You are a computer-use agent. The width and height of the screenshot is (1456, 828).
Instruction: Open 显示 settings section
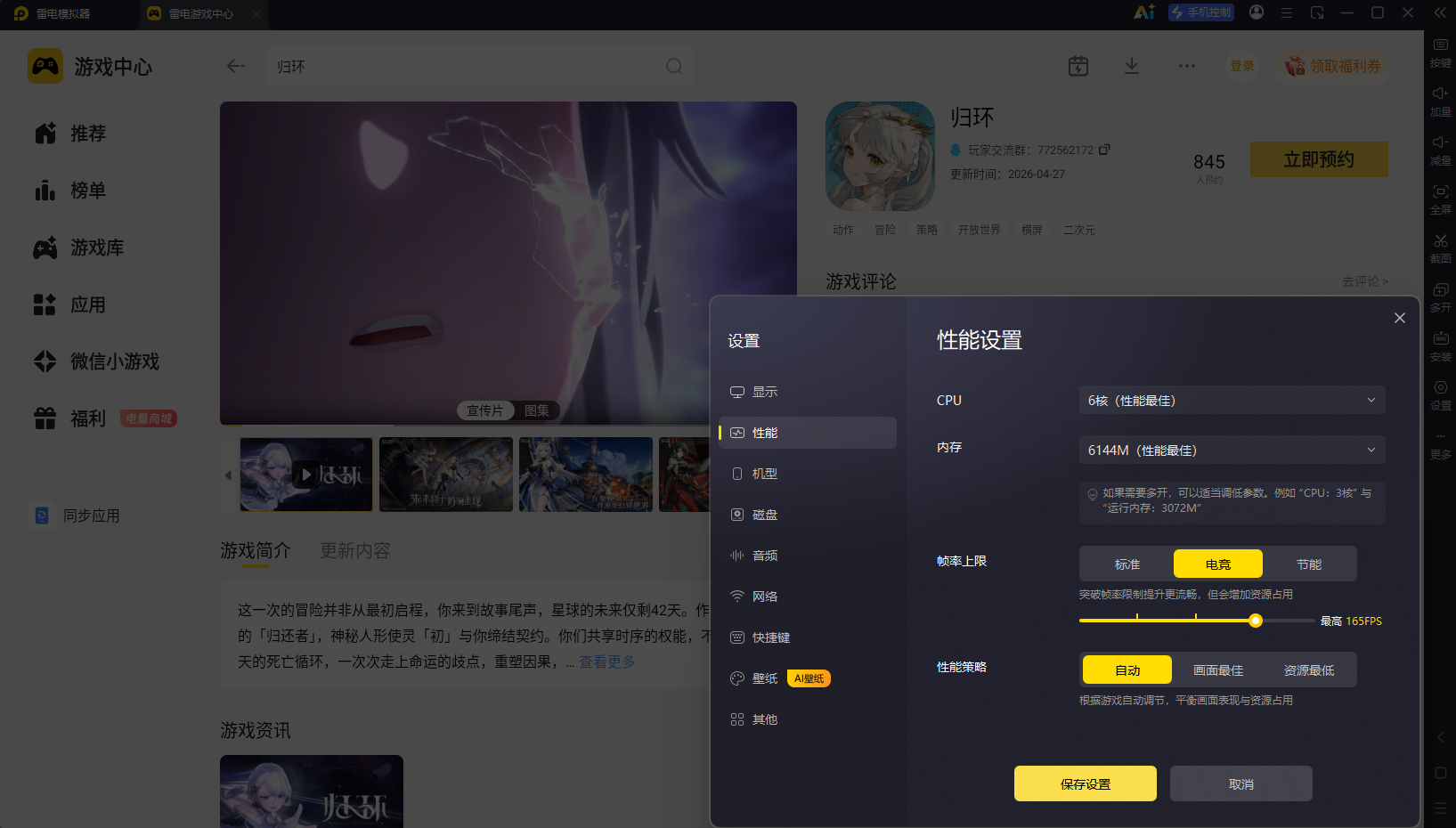click(808, 392)
